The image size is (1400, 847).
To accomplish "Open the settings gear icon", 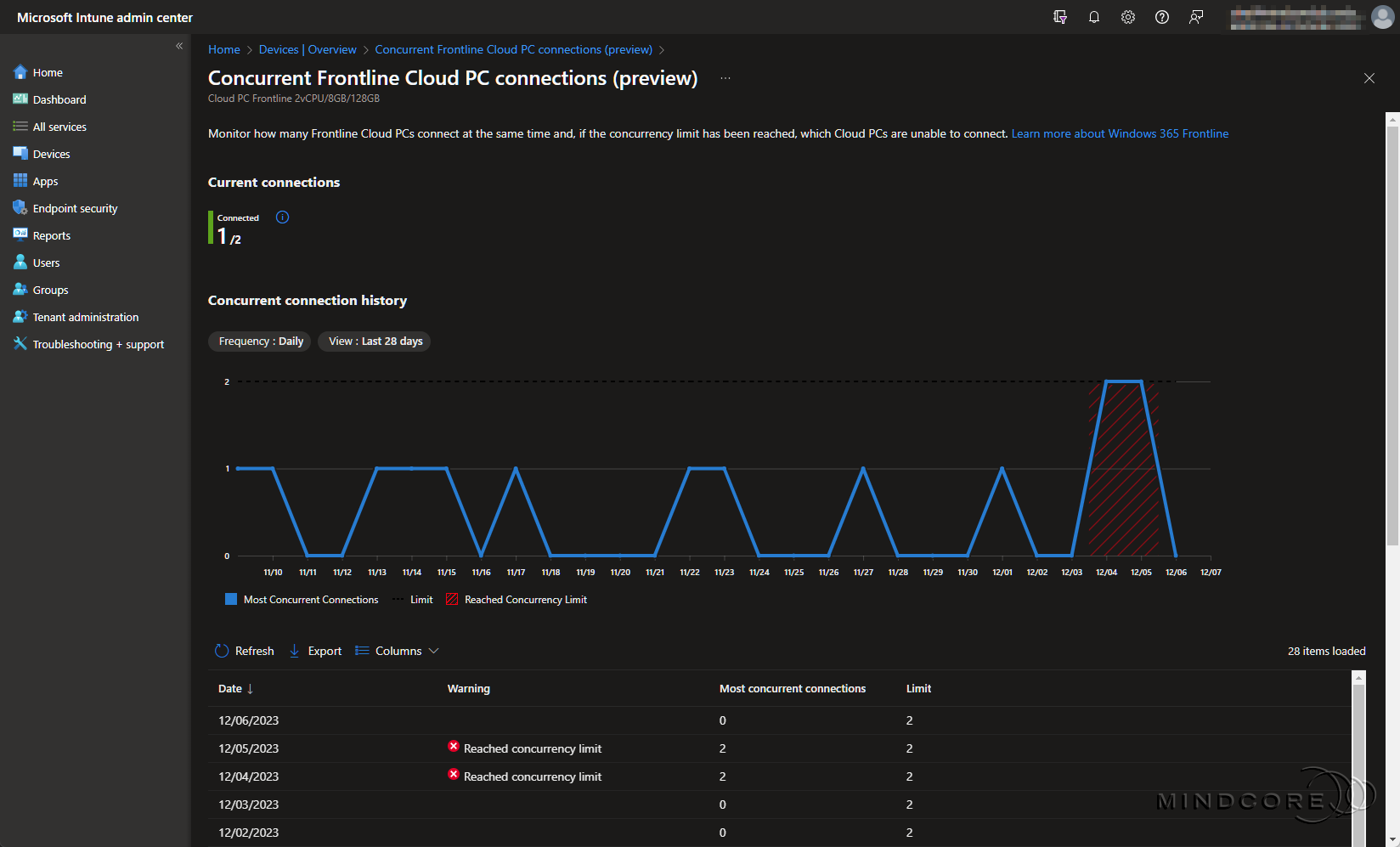I will [1128, 17].
